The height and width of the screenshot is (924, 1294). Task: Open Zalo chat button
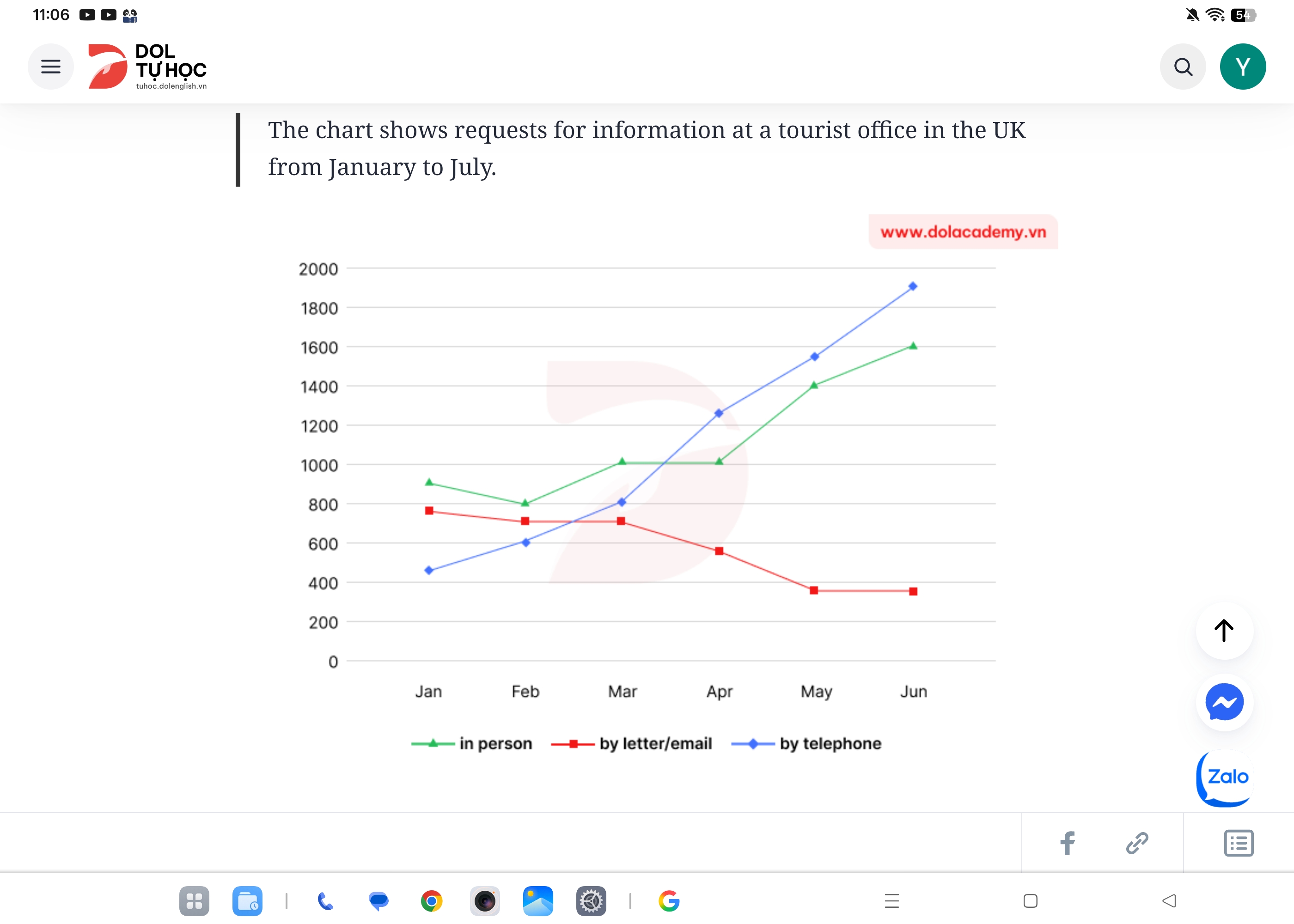point(1225,777)
